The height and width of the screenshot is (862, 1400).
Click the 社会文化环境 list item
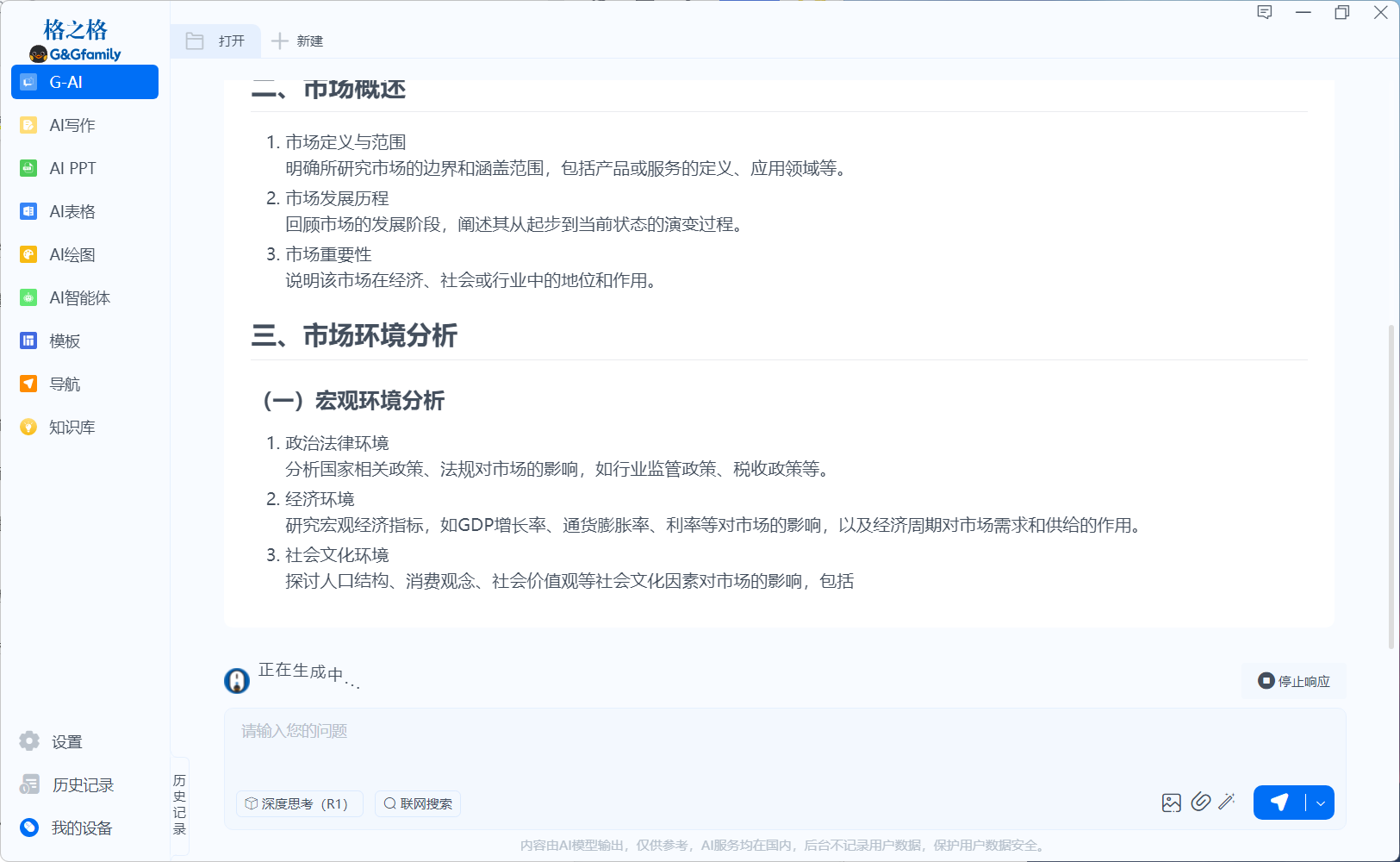(x=337, y=555)
